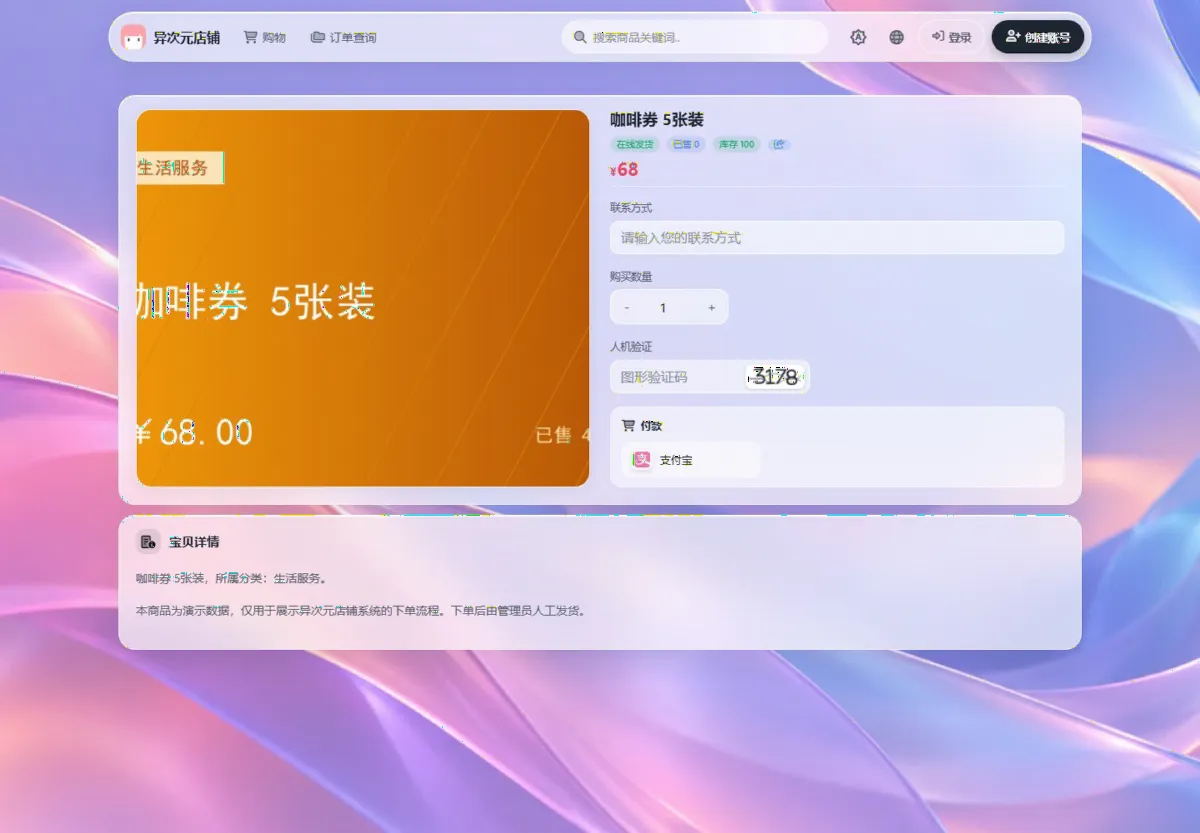Click the 异次元店铺 pink avatar logo
Image resolution: width=1200 pixels, height=833 pixels.
133,38
